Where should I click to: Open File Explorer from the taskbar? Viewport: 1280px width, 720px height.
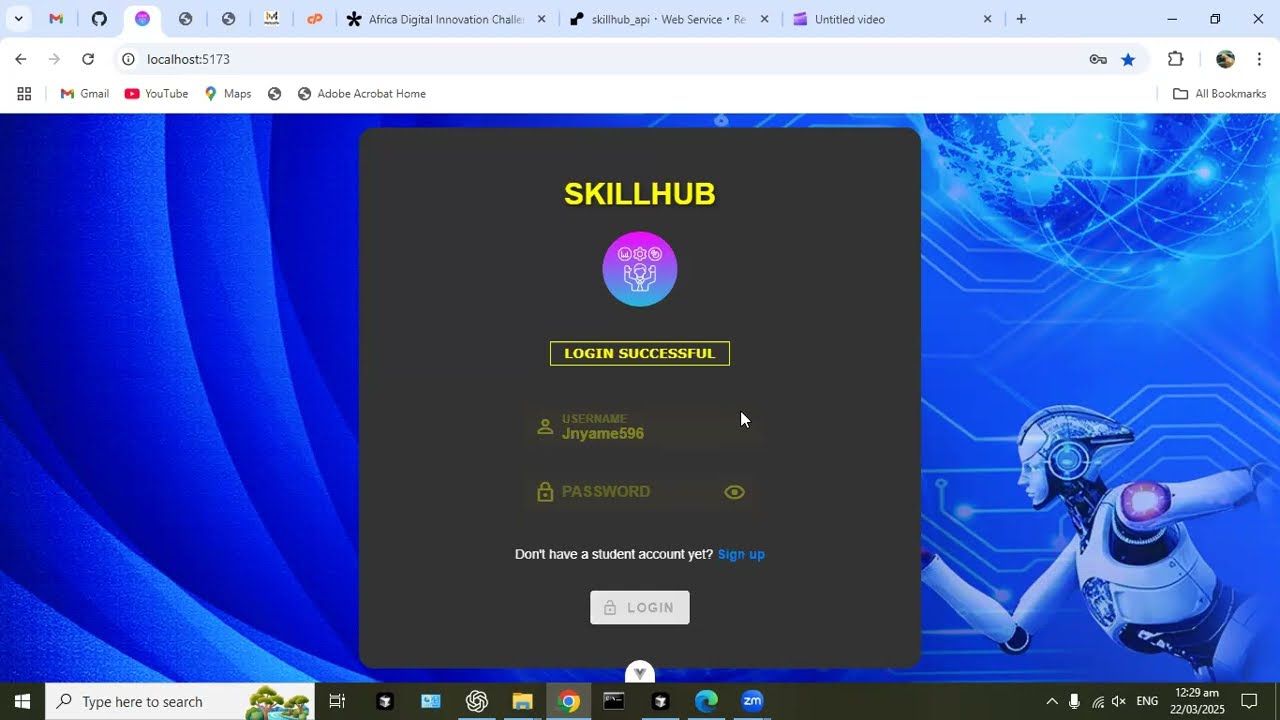(522, 701)
